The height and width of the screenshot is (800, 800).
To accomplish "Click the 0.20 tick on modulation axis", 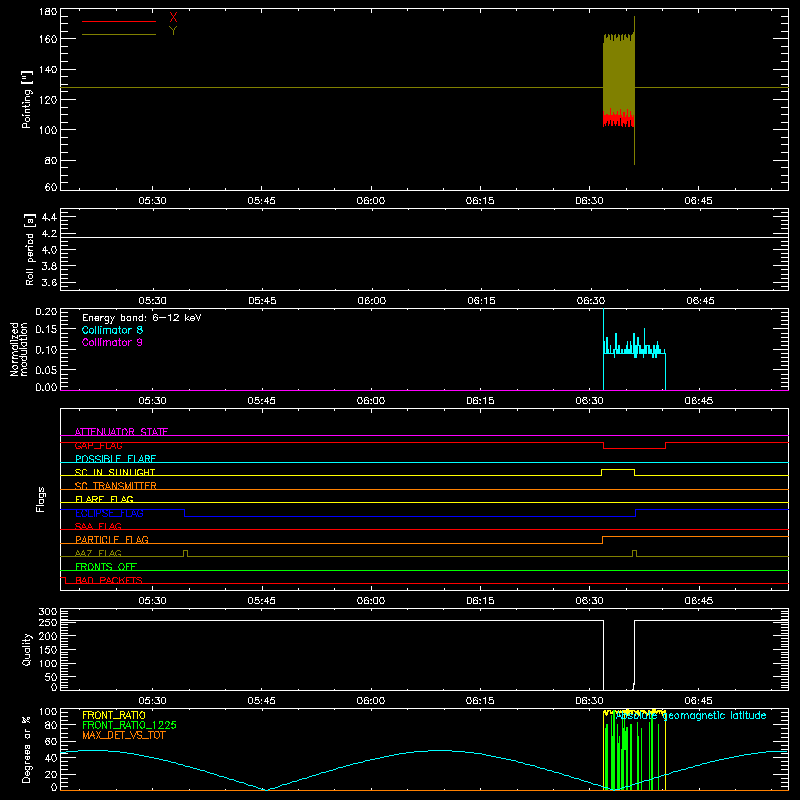I will coord(46,311).
